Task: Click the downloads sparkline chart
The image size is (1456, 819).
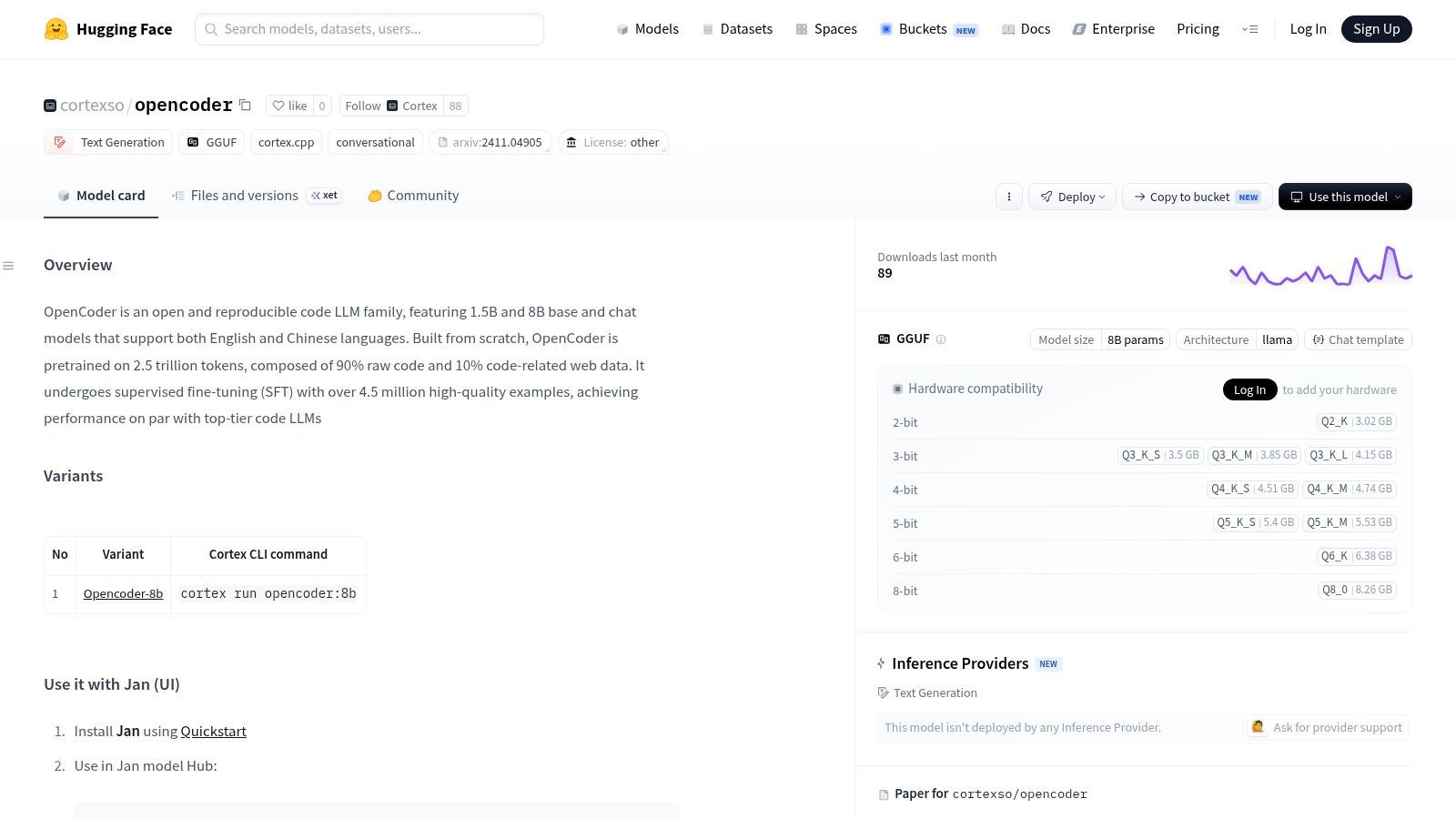Action: pyautogui.click(x=1320, y=265)
